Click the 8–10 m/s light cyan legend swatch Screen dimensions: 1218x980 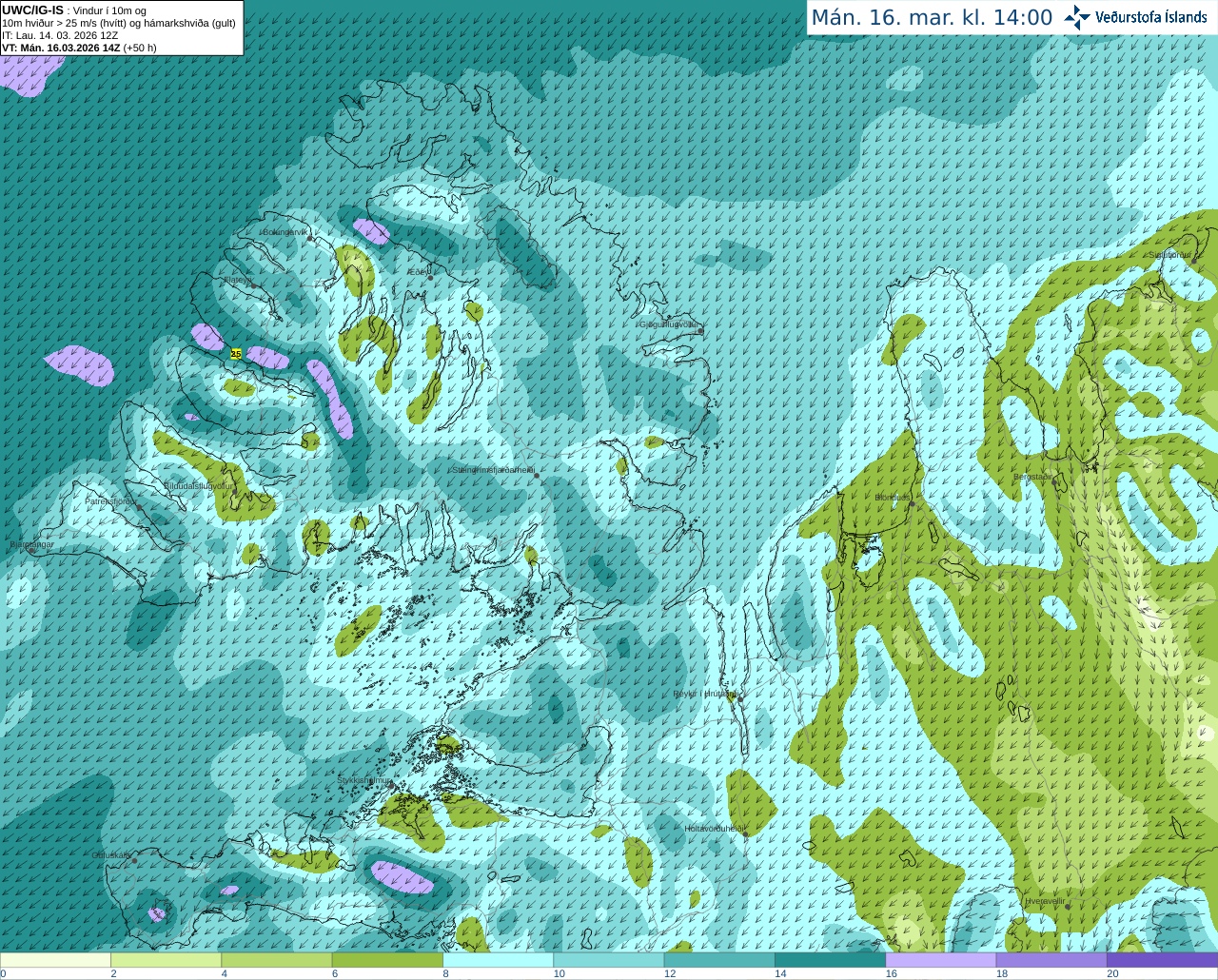[x=498, y=961]
